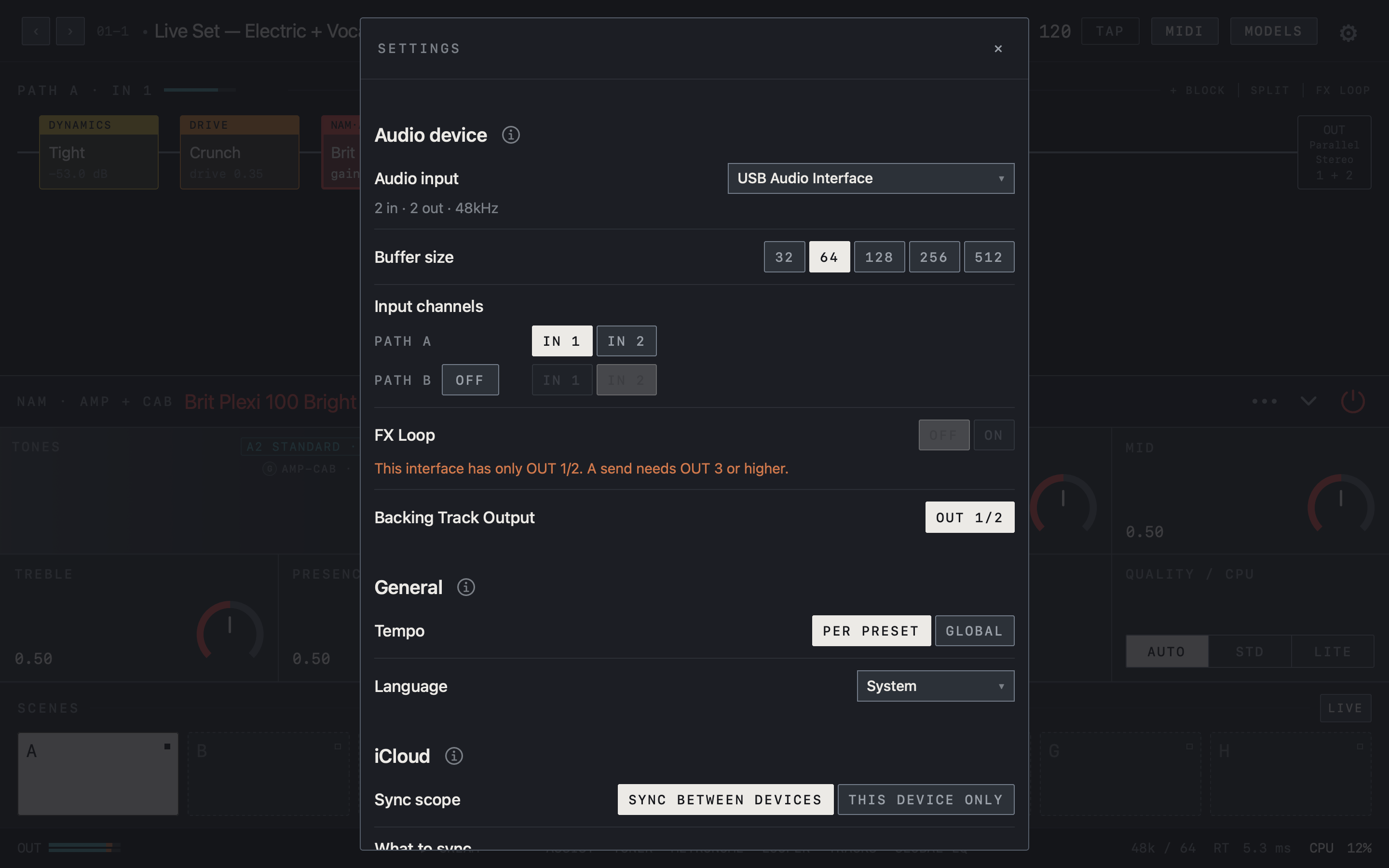Select the NAM Brit amp block
Screen dimensions: 1389x868
coord(341,152)
